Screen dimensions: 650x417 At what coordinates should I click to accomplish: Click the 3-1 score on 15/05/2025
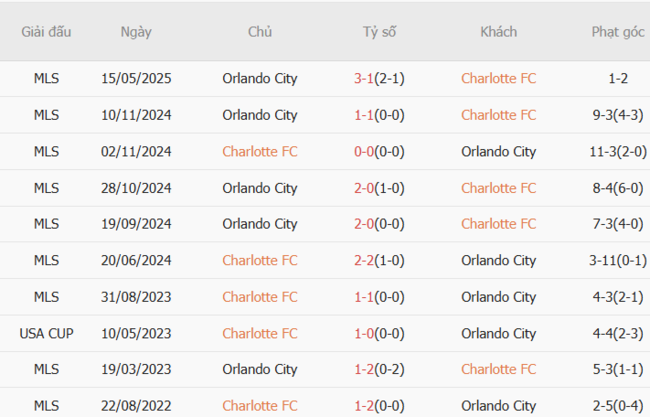pyautogui.click(x=365, y=79)
